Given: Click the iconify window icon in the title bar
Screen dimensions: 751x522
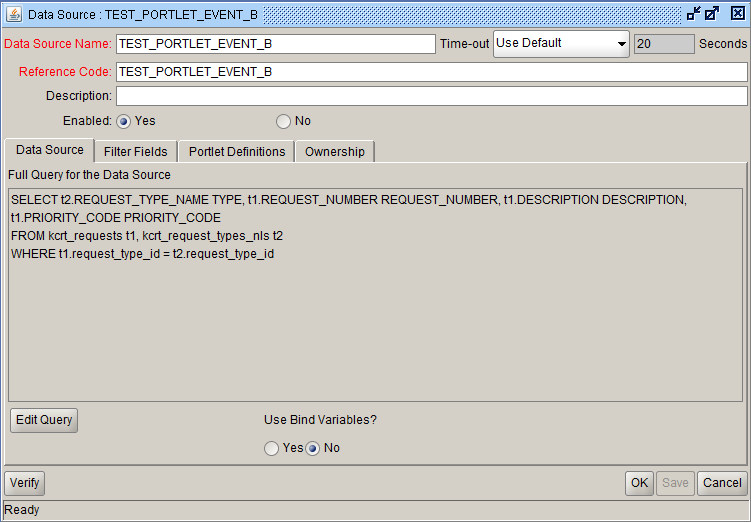Looking at the screenshot, I should (x=694, y=14).
